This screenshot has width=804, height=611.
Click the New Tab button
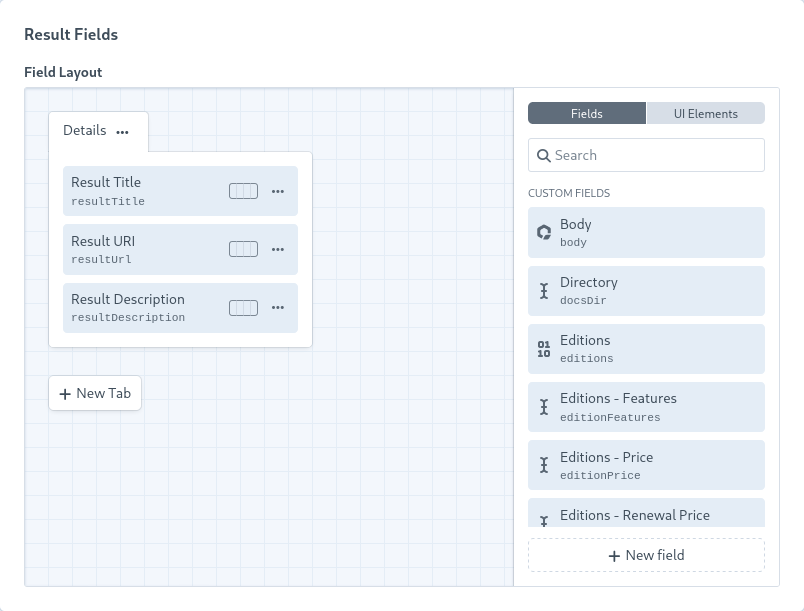point(95,393)
